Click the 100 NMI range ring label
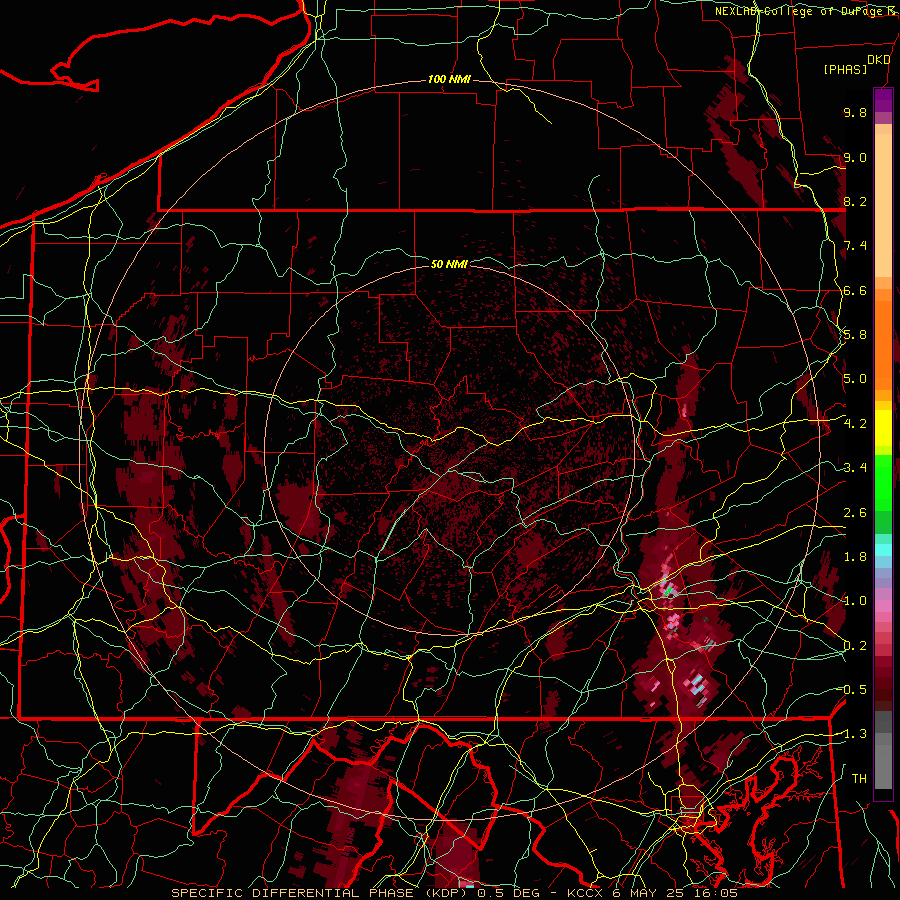 (449, 79)
